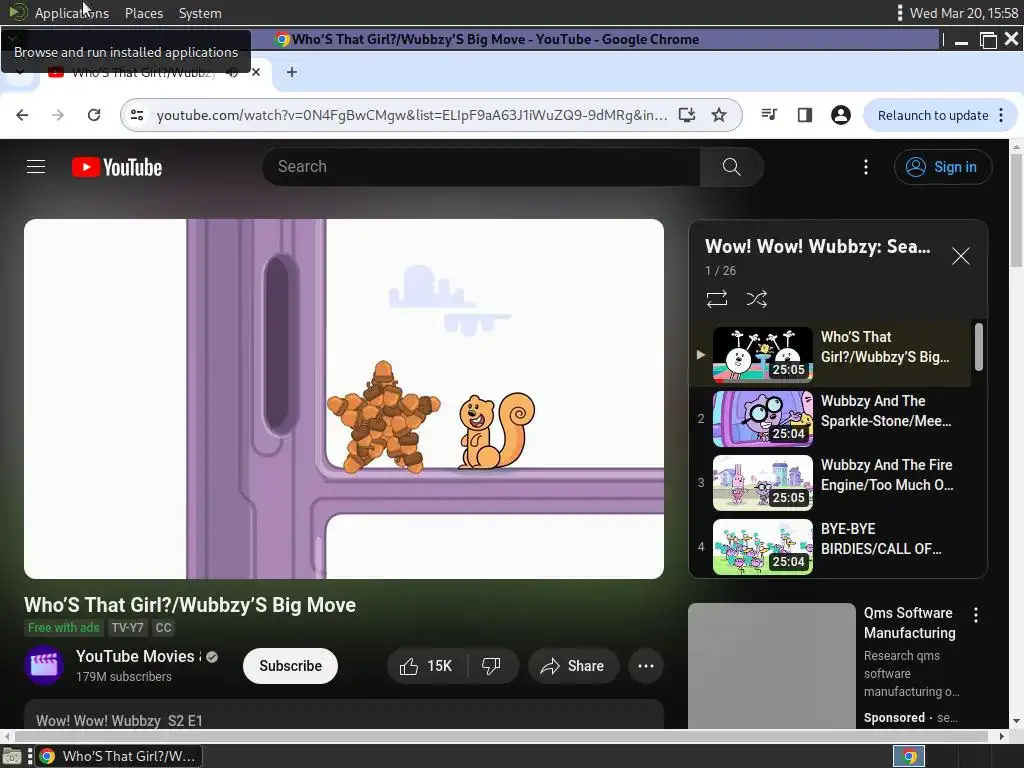Toggle the Chrome side panel
Viewport: 1024px width, 768px height.
805,115
